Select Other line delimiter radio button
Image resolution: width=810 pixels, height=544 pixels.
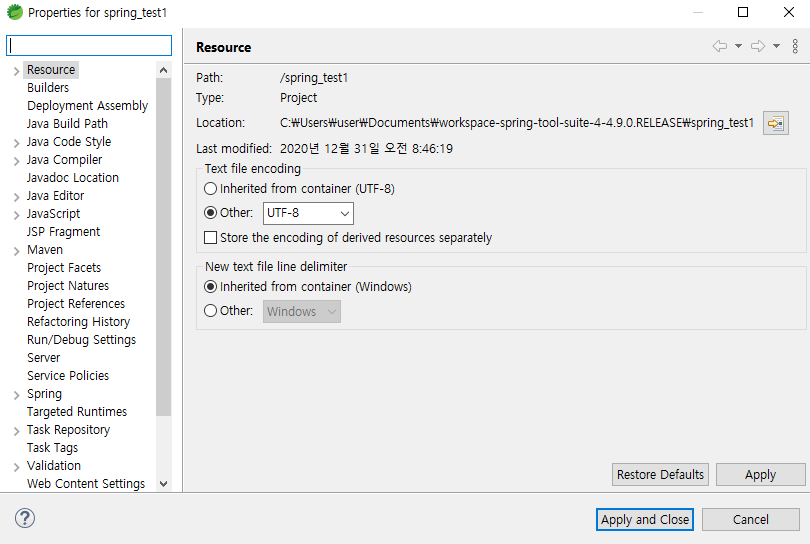tap(210, 310)
